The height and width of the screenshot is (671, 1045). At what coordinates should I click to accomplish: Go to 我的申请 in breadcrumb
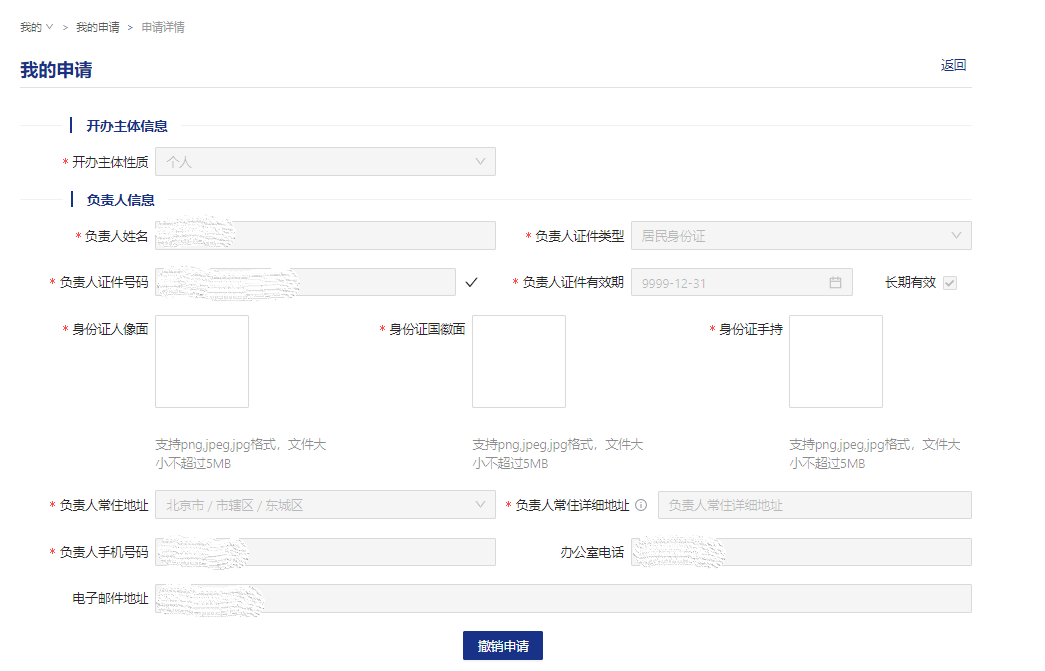click(x=97, y=27)
